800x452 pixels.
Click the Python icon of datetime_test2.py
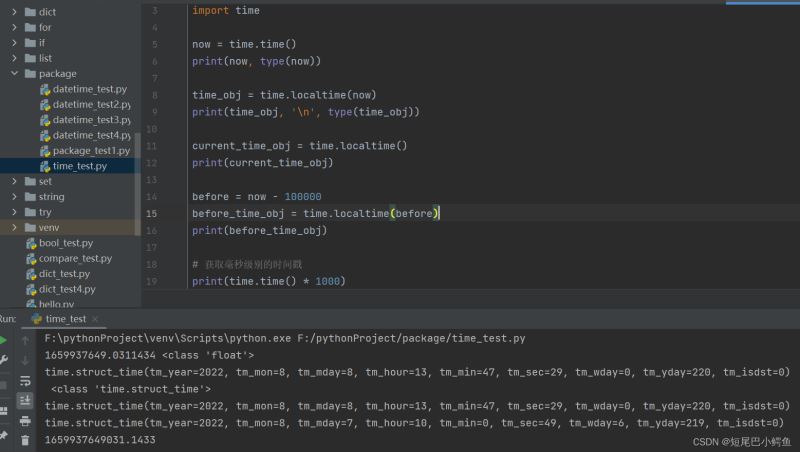tap(45, 105)
